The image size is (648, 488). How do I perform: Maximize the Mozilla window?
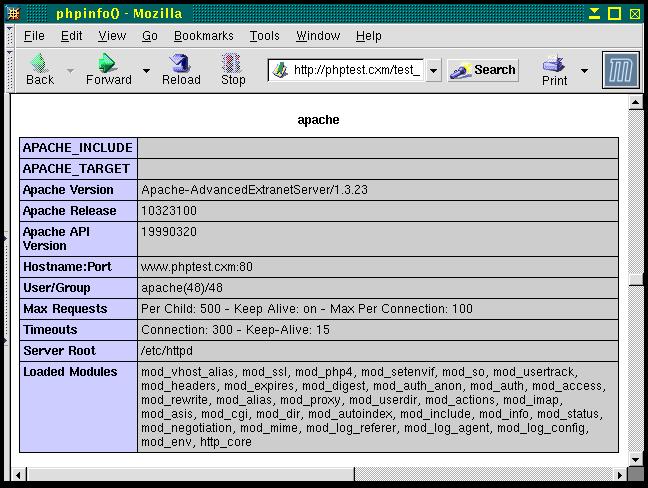(x=615, y=14)
